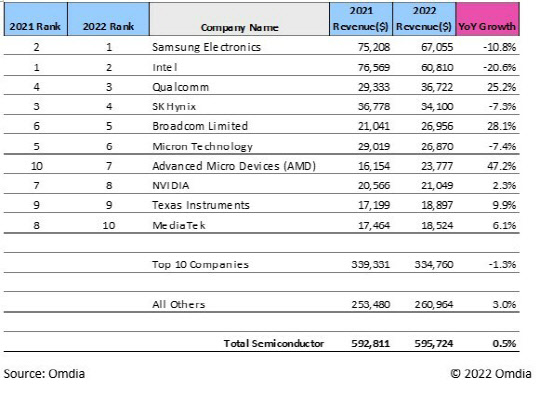
Task: Select the Micron Technology cell
Action: point(202,146)
